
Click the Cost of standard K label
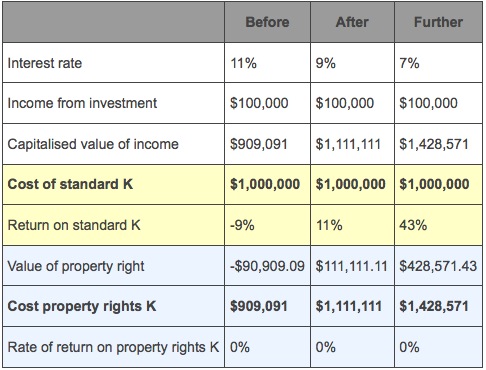(x=70, y=184)
